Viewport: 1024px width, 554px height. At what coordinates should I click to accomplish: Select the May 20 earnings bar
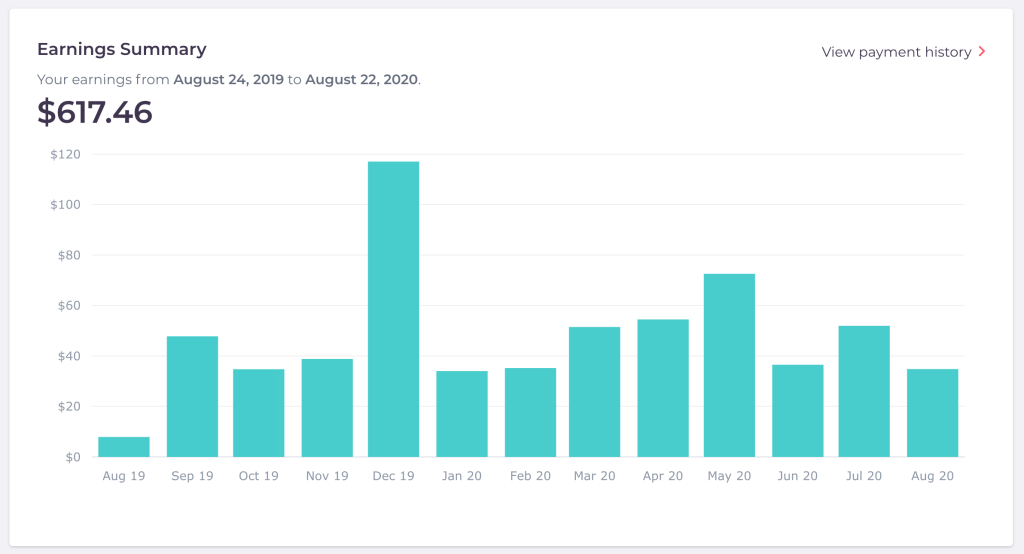click(729, 365)
